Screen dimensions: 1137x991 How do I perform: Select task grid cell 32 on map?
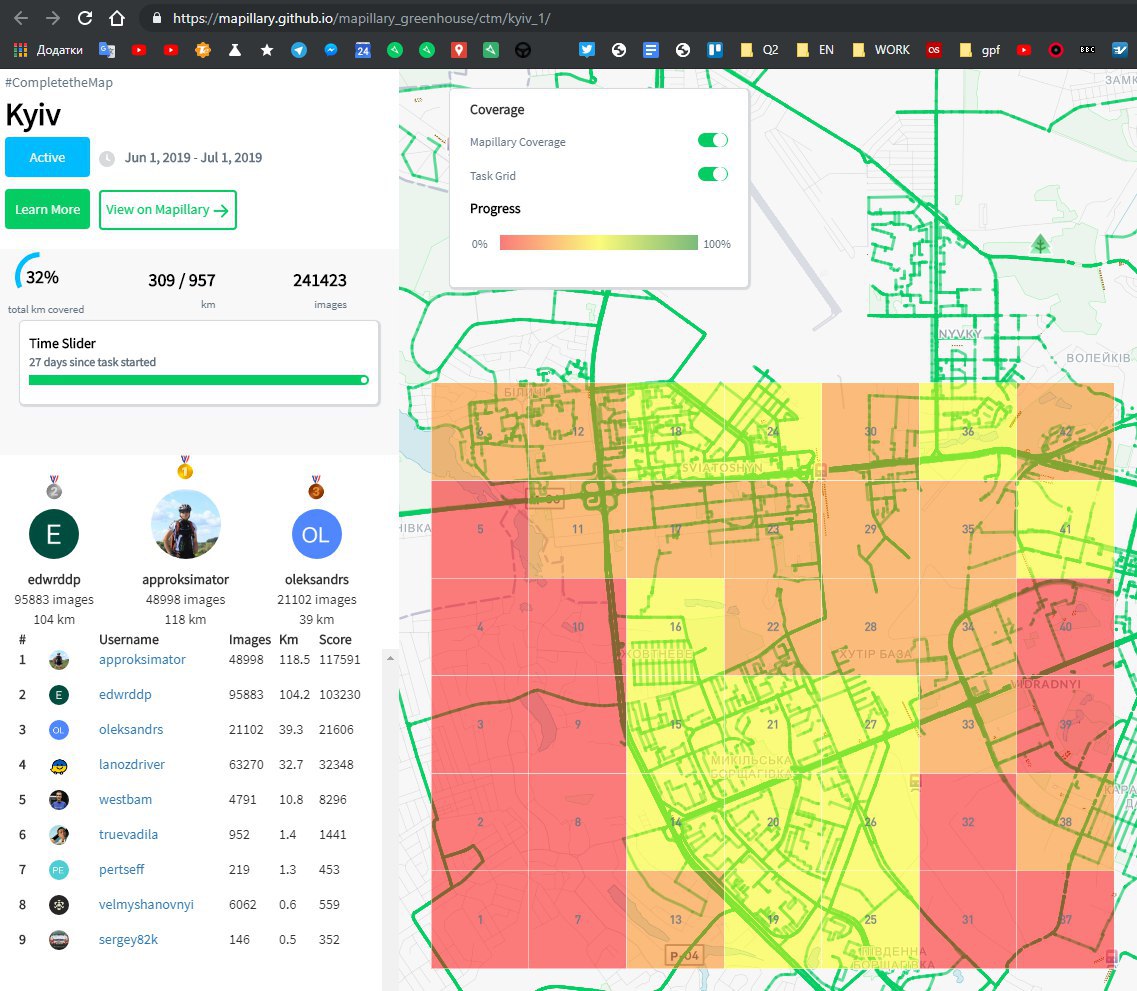point(968,821)
